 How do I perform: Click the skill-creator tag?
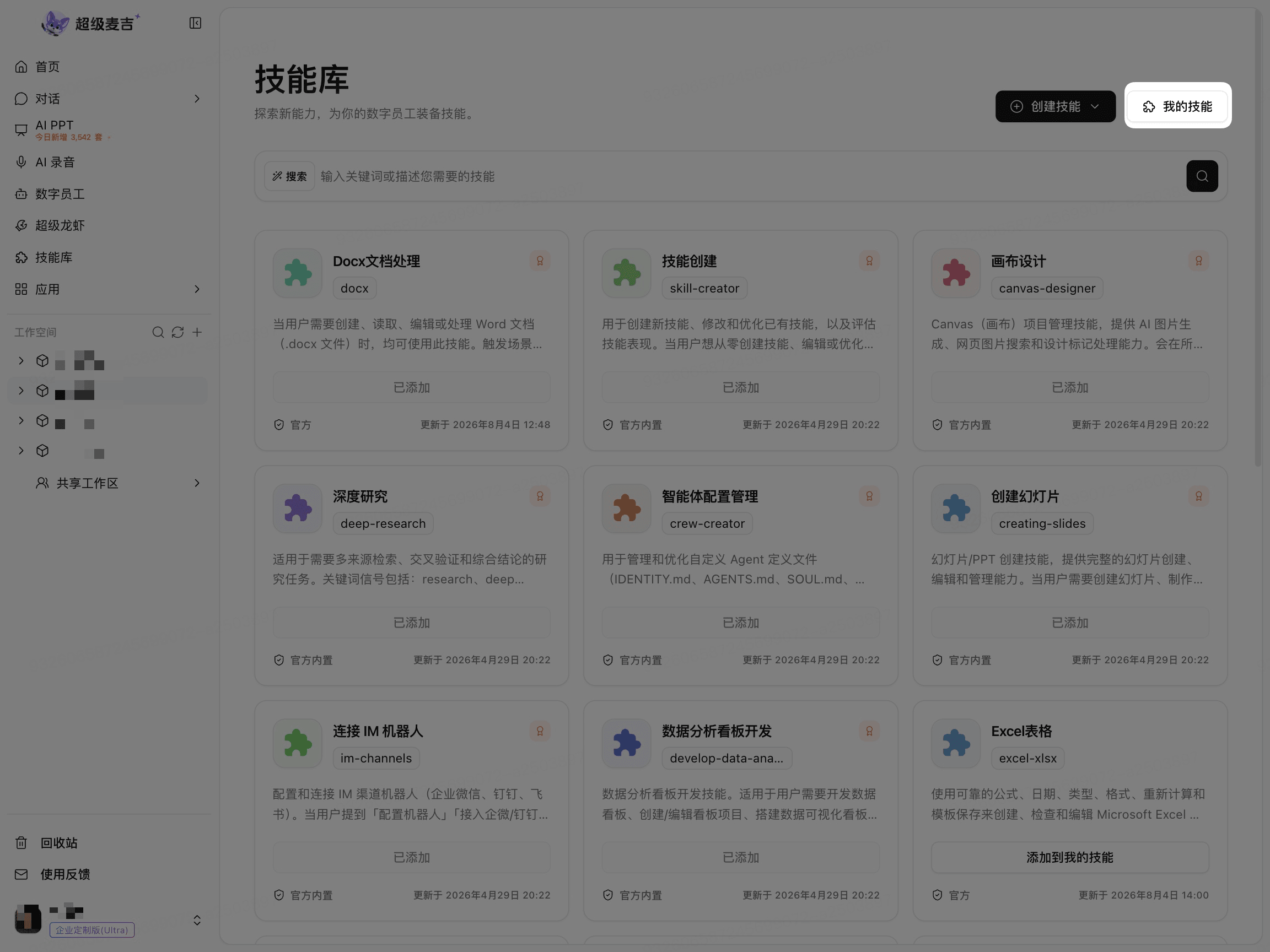(704, 288)
